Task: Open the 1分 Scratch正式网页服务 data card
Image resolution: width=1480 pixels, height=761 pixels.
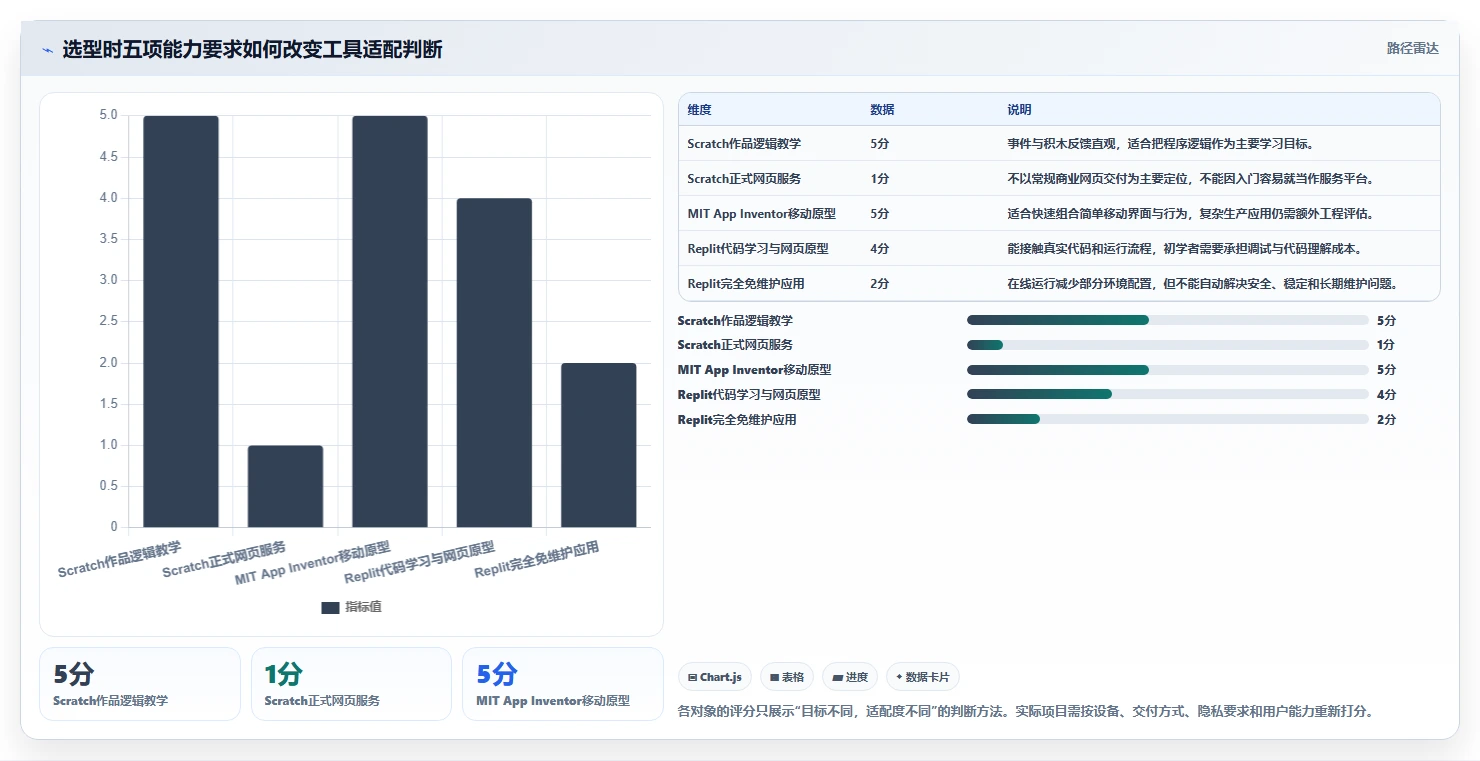Action: (351, 684)
